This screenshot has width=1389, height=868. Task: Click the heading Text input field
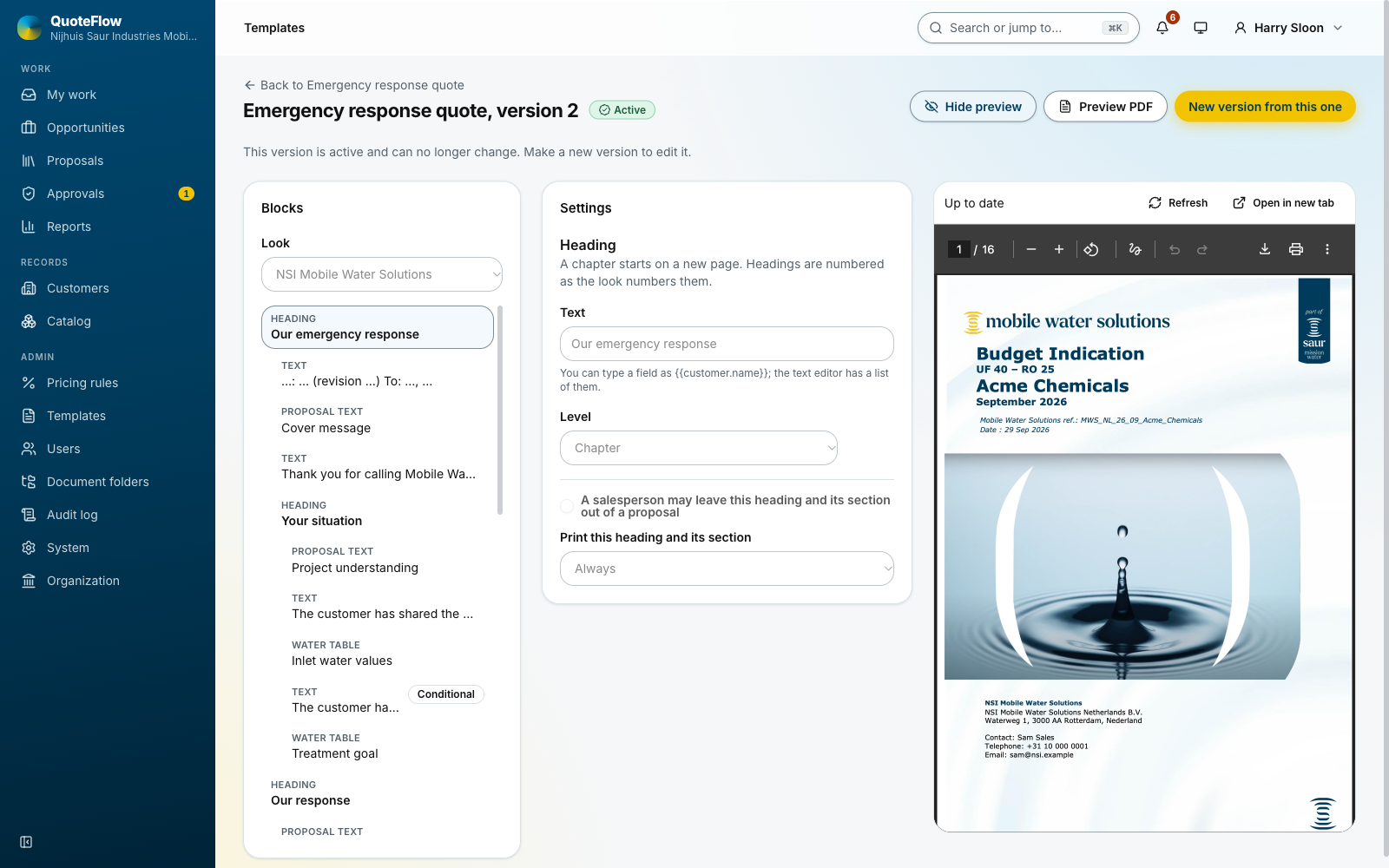[727, 344]
